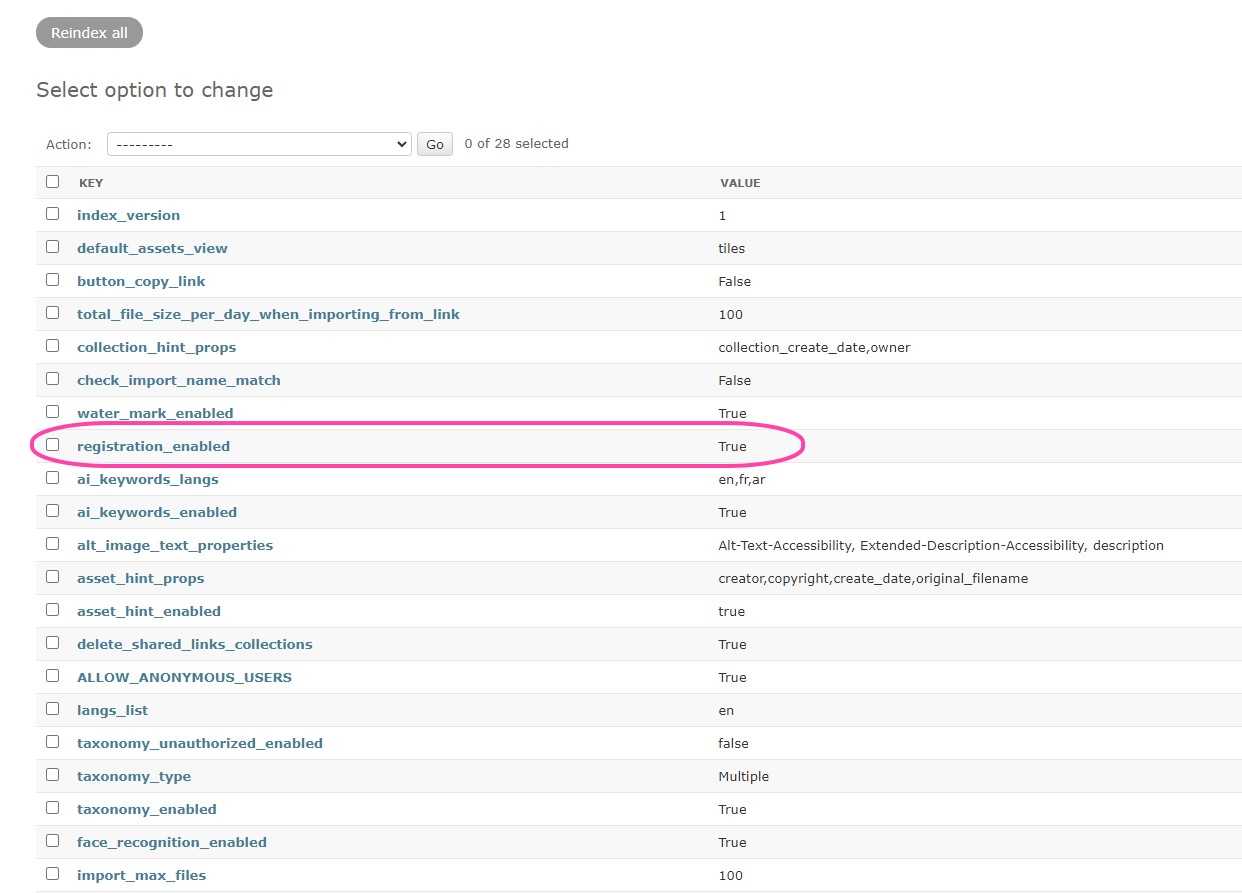Open the asset_hint_props option link
Screen dimensions: 1242x893
click(140, 578)
